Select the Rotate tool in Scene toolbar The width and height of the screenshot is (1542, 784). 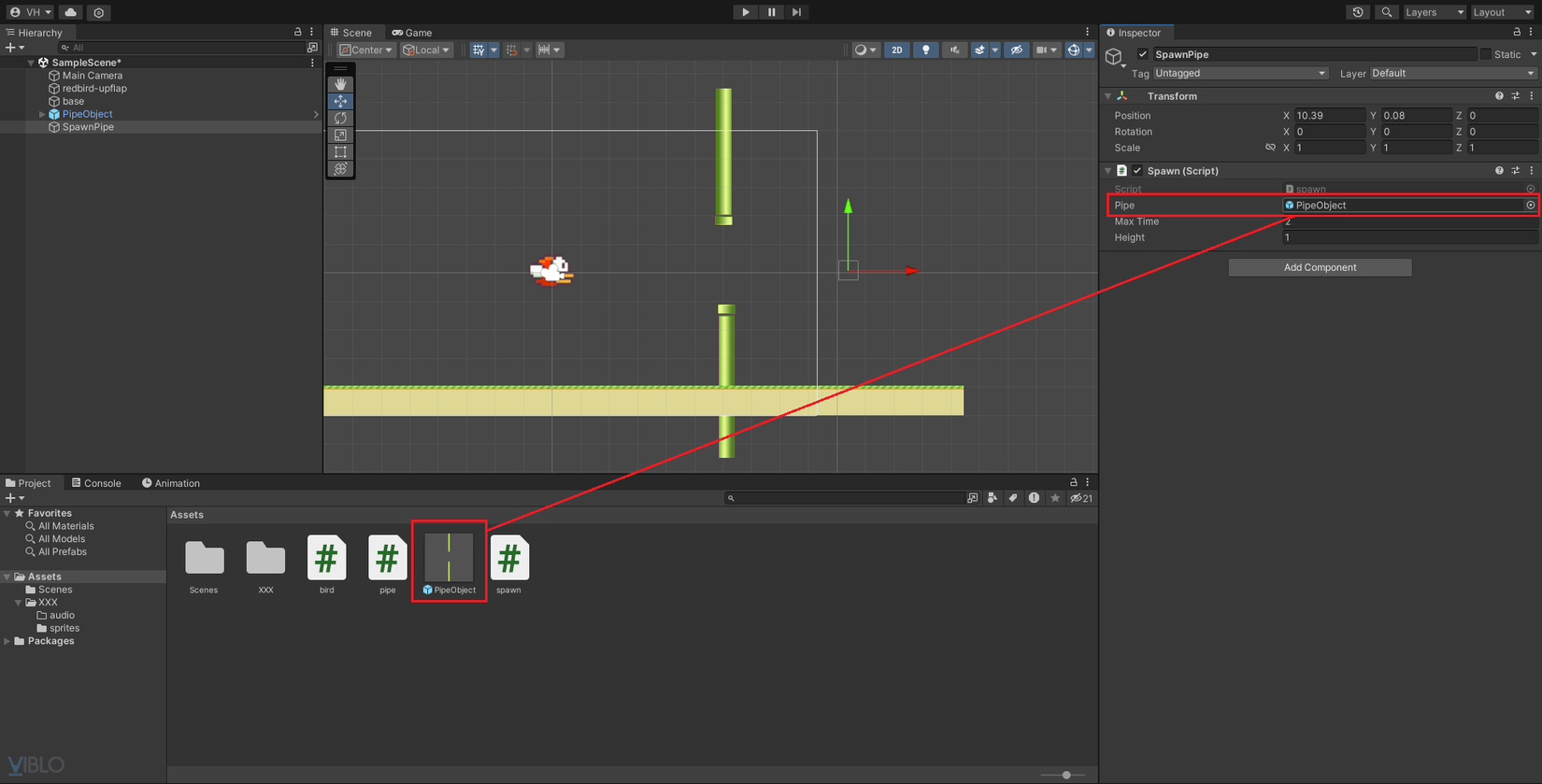point(340,118)
